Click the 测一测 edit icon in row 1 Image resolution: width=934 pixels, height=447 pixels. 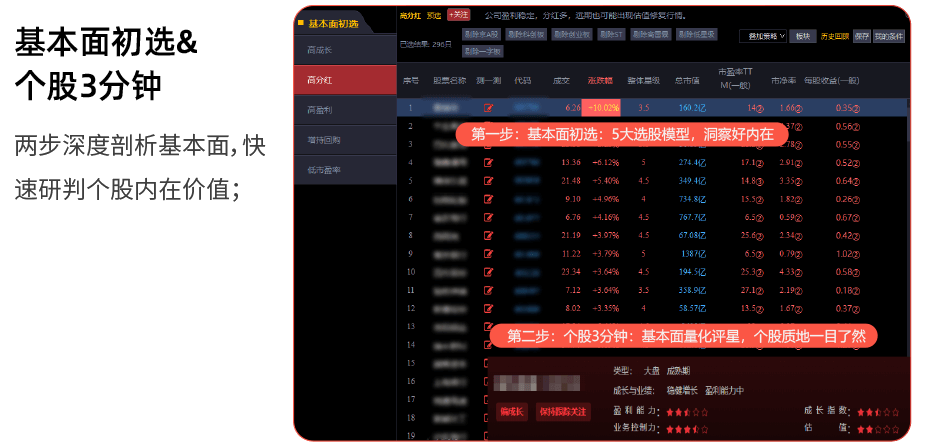[x=489, y=107]
